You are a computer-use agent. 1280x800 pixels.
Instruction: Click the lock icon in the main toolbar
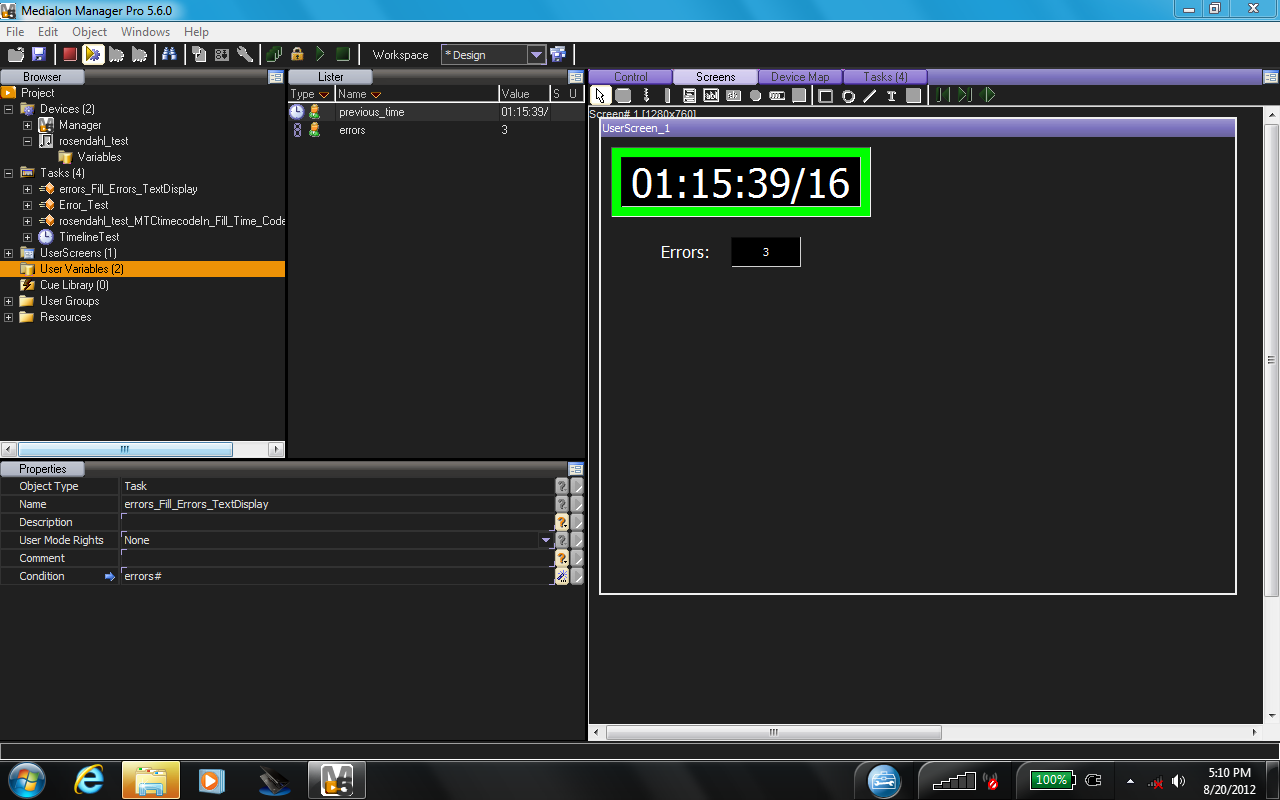point(297,54)
